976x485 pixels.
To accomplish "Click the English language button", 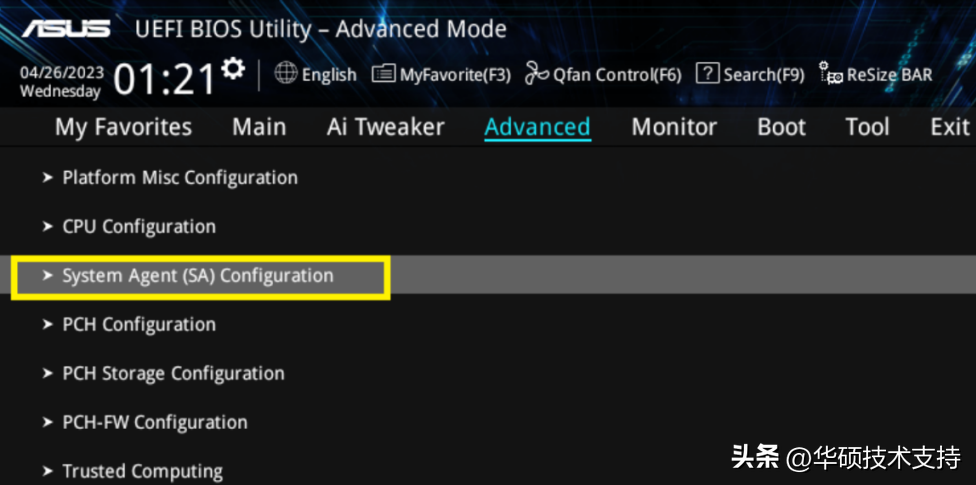I will click(329, 75).
